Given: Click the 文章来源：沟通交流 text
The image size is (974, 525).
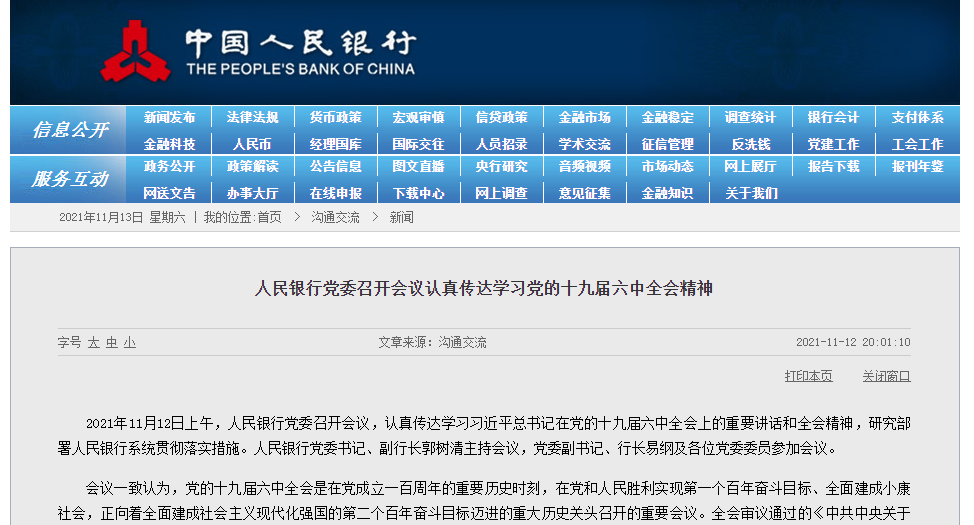Looking at the screenshot, I should tap(432, 342).
